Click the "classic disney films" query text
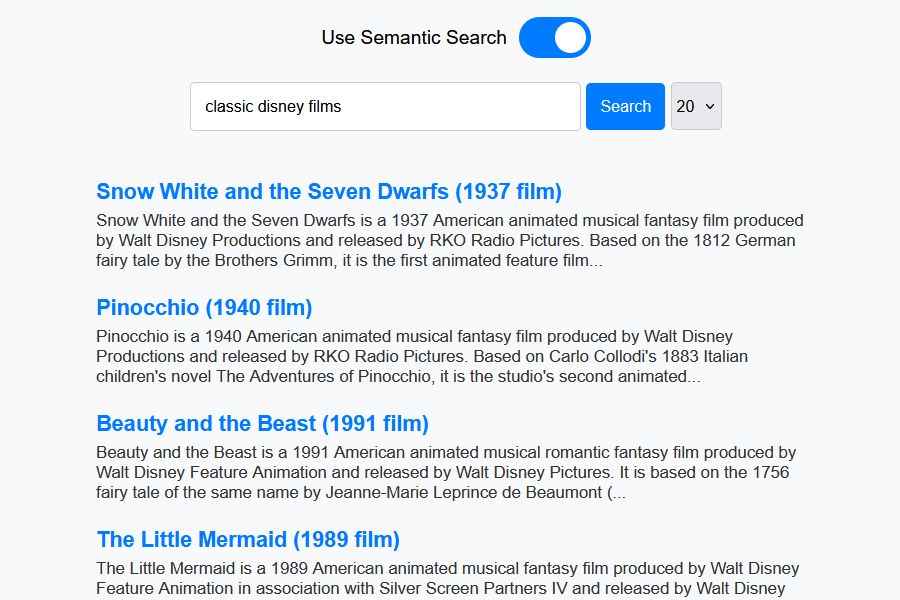 coord(273,106)
